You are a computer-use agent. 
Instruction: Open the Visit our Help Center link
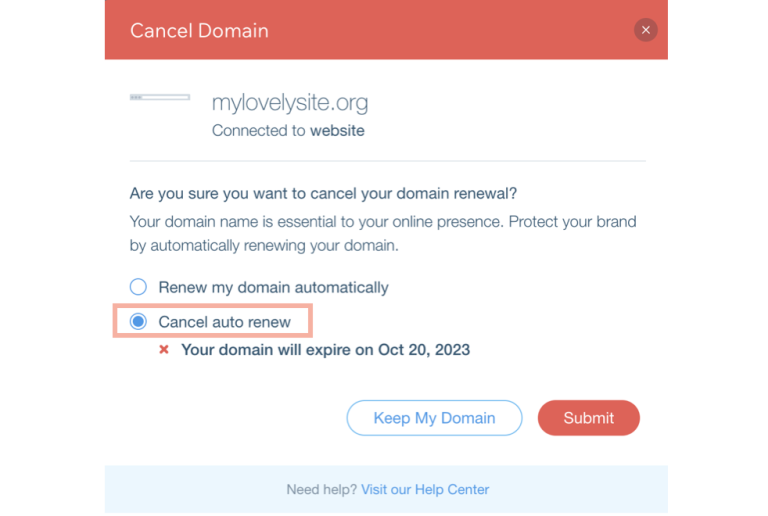click(425, 490)
